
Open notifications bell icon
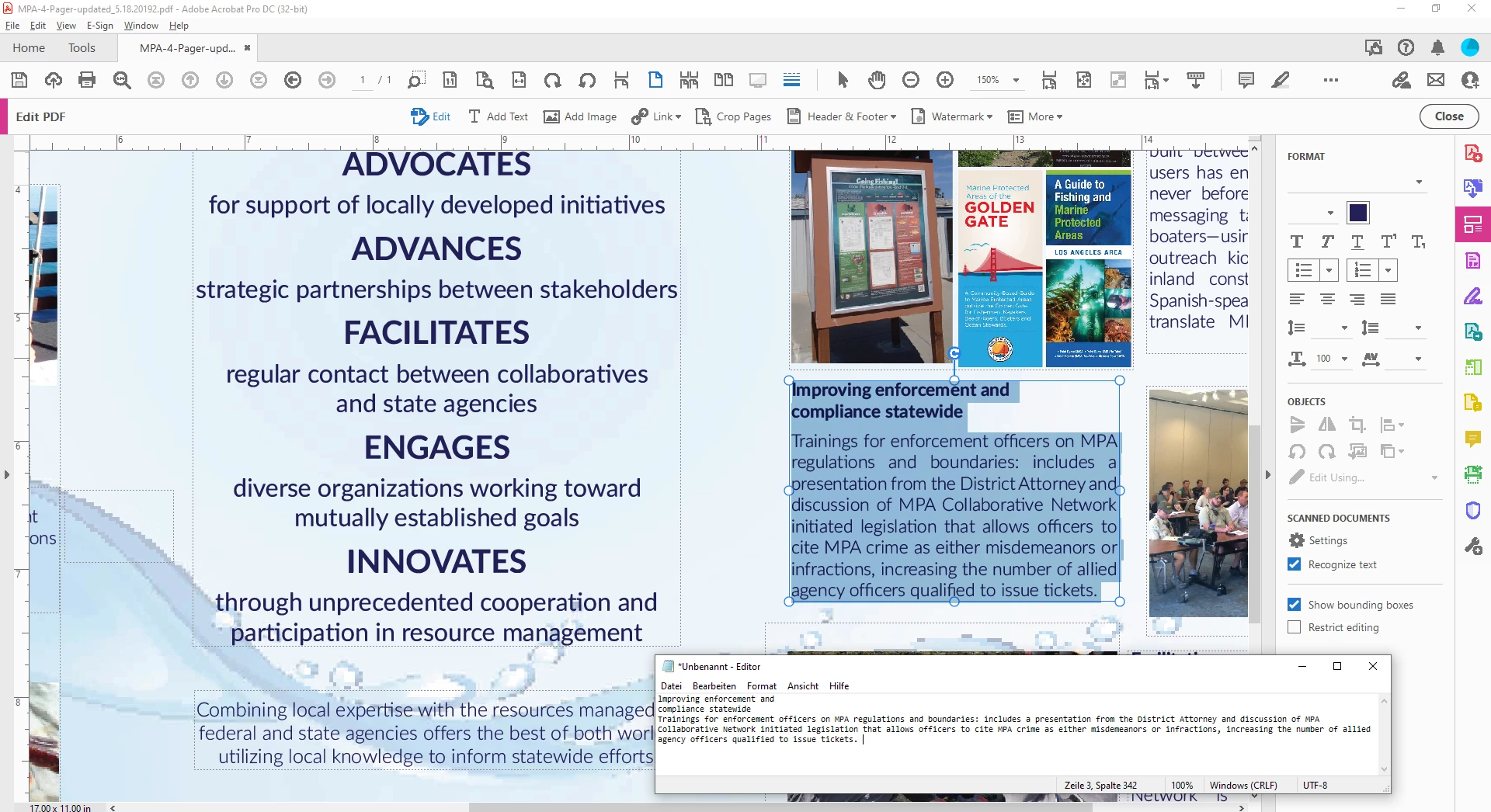click(x=1437, y=47)
